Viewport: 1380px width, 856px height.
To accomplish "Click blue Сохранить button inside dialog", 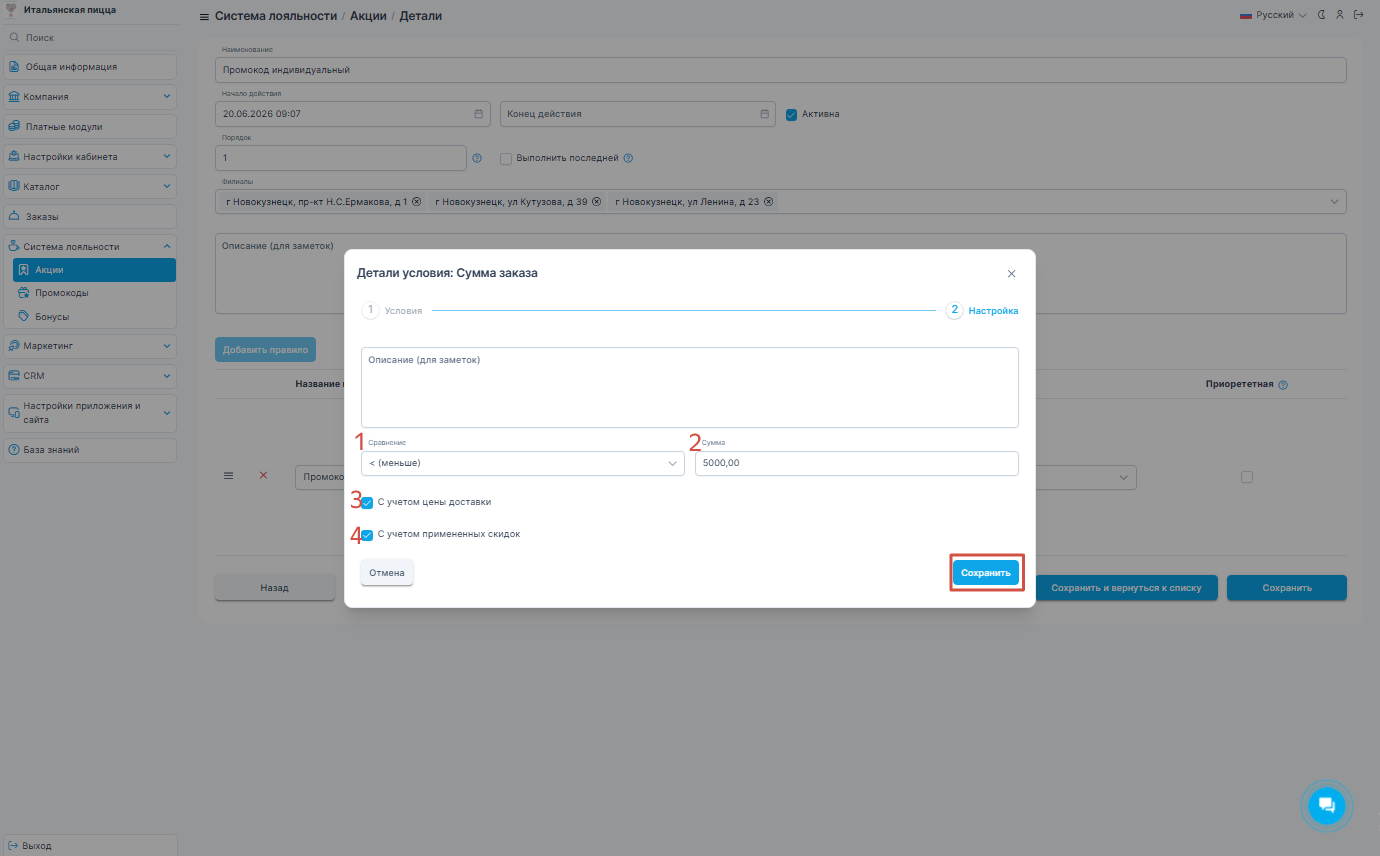I will coord(986,573).
